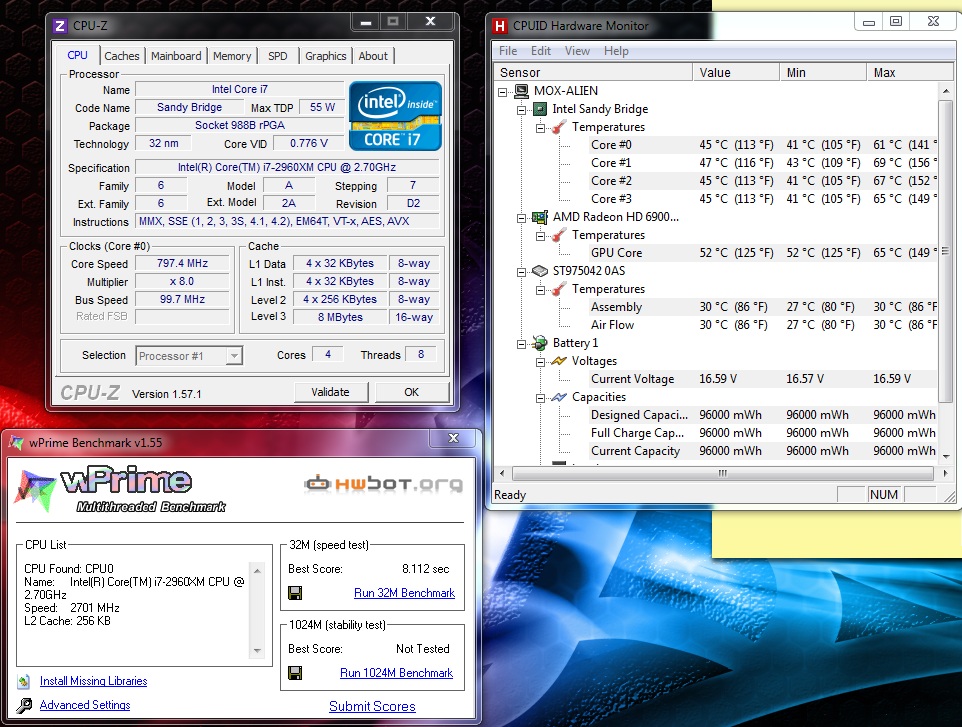Run the 32M Benchmark in wPrime
Screen dimensions: 962x727
tap(404, 593)
